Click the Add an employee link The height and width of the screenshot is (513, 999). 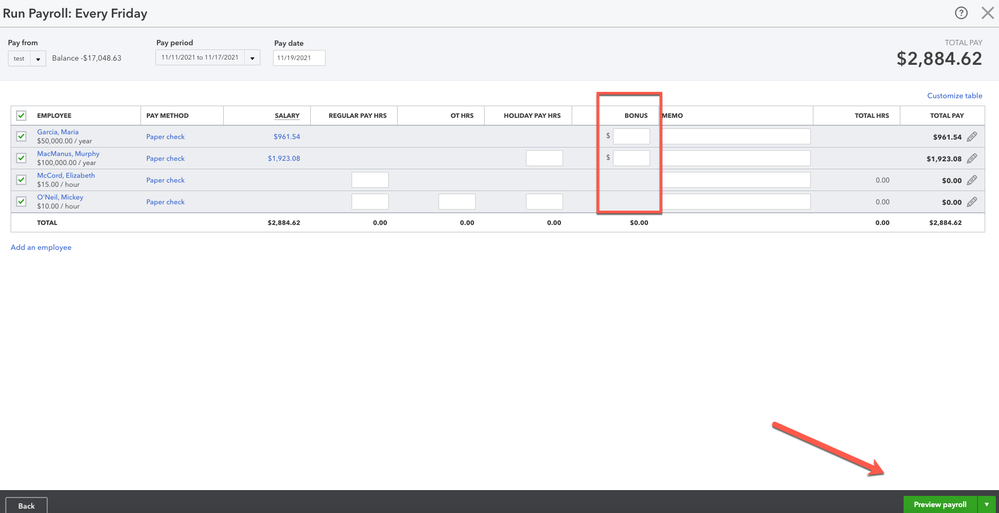(41, 247)
